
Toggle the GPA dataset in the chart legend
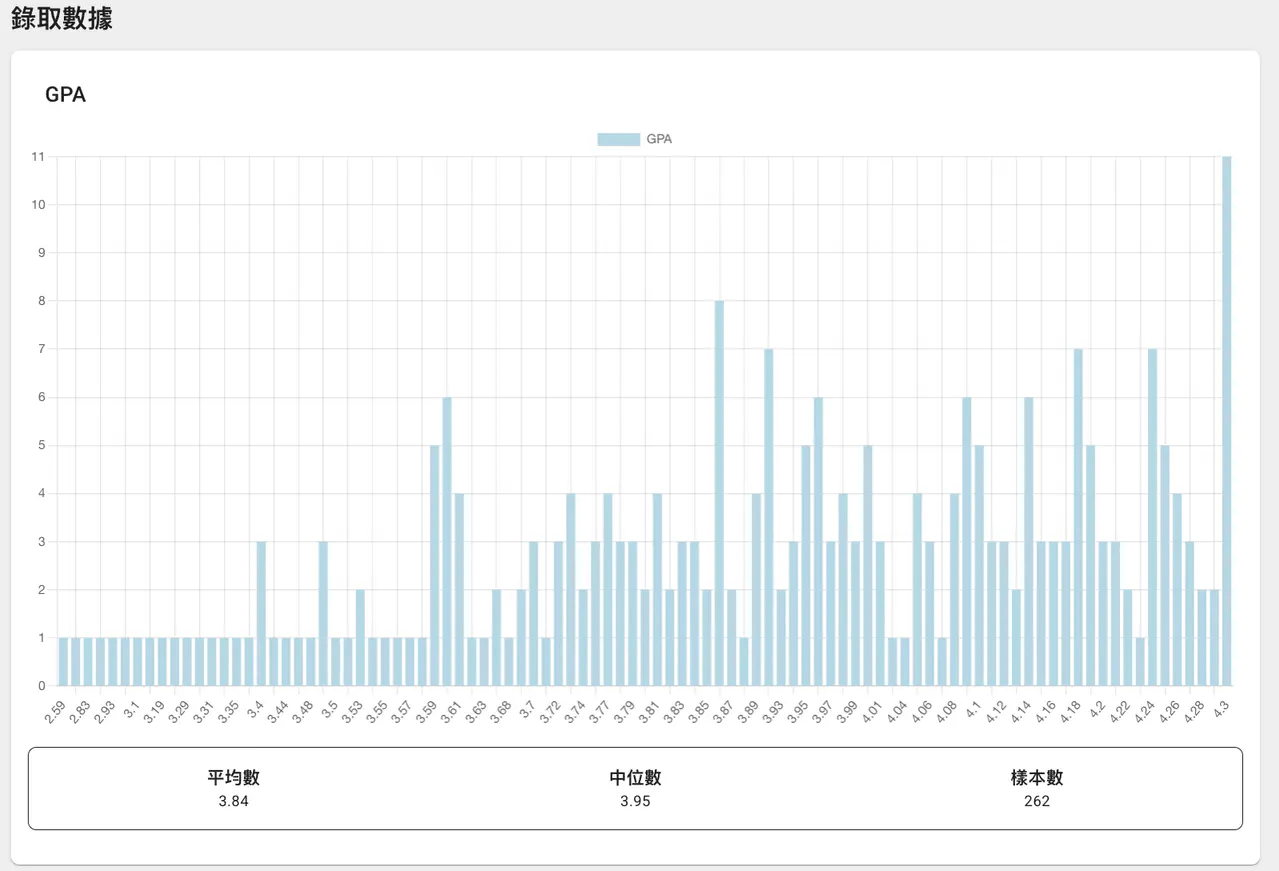[635, 139]
